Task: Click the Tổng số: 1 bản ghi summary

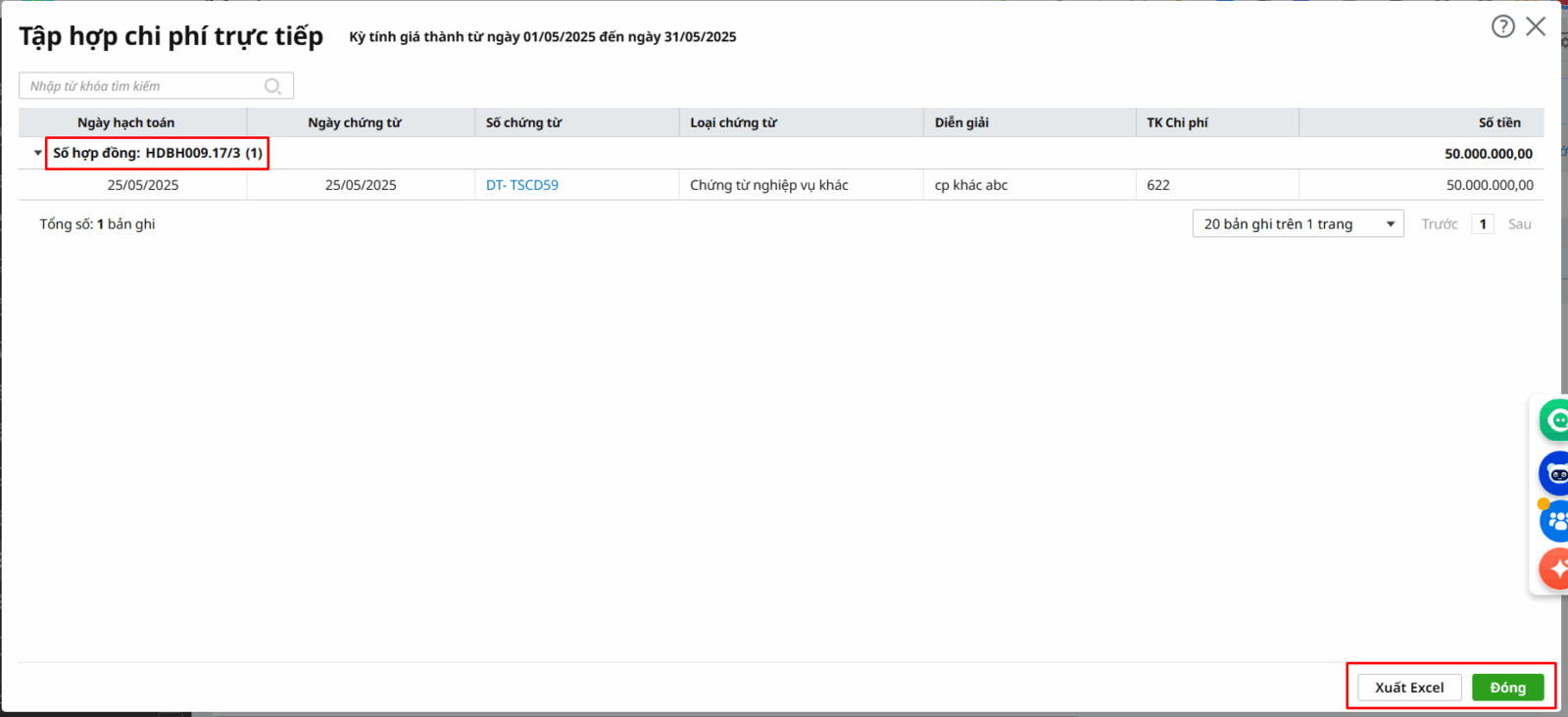Action: (x=97, y=224)
